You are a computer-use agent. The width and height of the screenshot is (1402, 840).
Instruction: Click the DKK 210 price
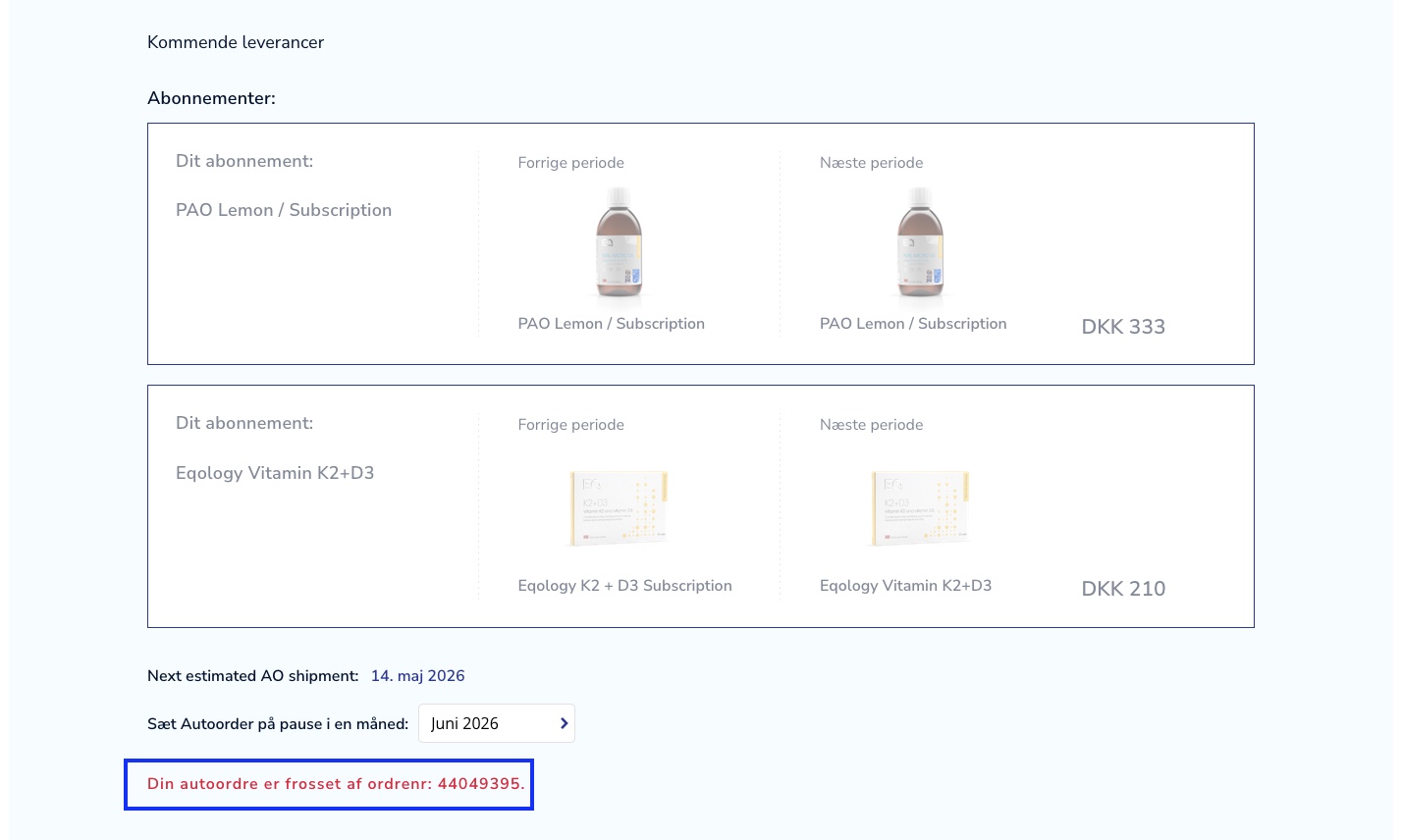click(x=1123, y=589)
